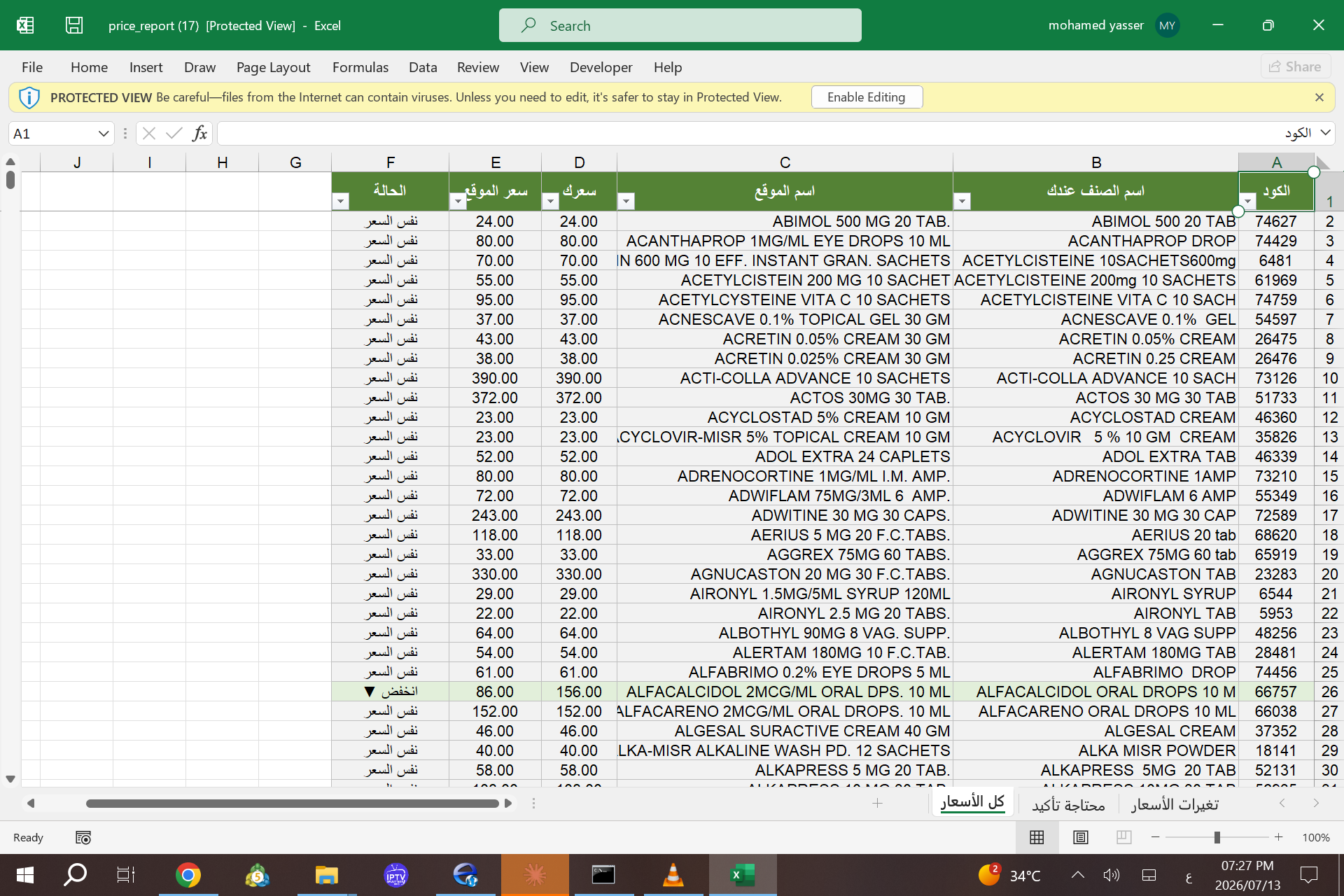1344x896 pixels.
Task: Show hidden tray icons chevron
Action: [x=1078, y=875]
